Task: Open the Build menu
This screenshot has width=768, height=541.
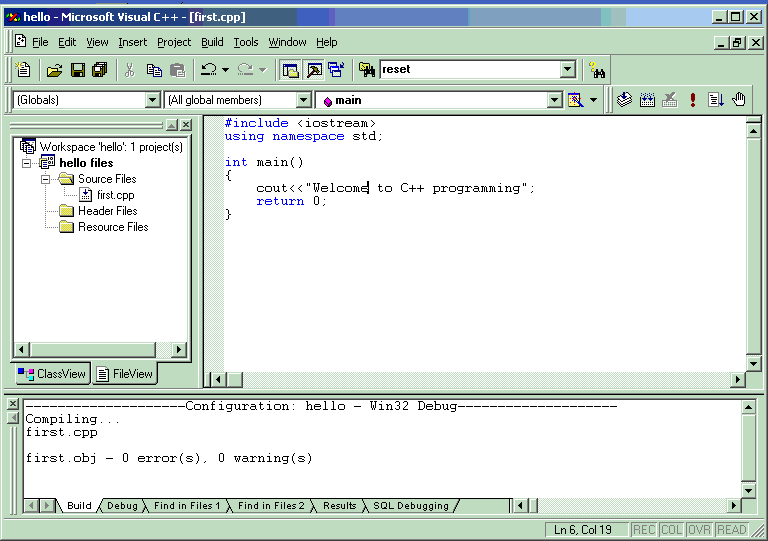Action: click(x=212, y=42)
